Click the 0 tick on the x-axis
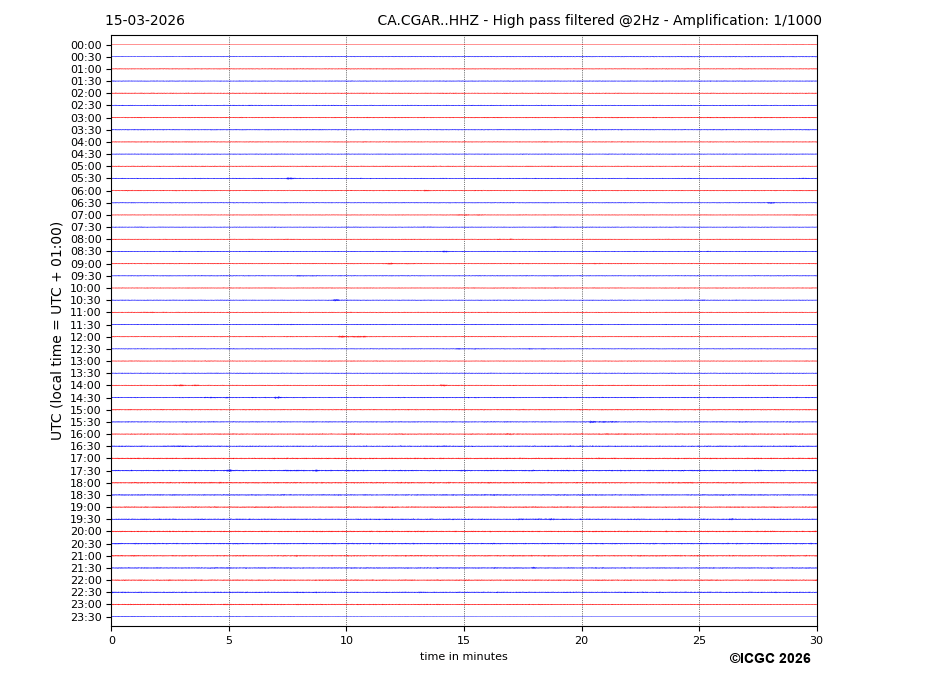927x696 pixels. tap(112, 640)
